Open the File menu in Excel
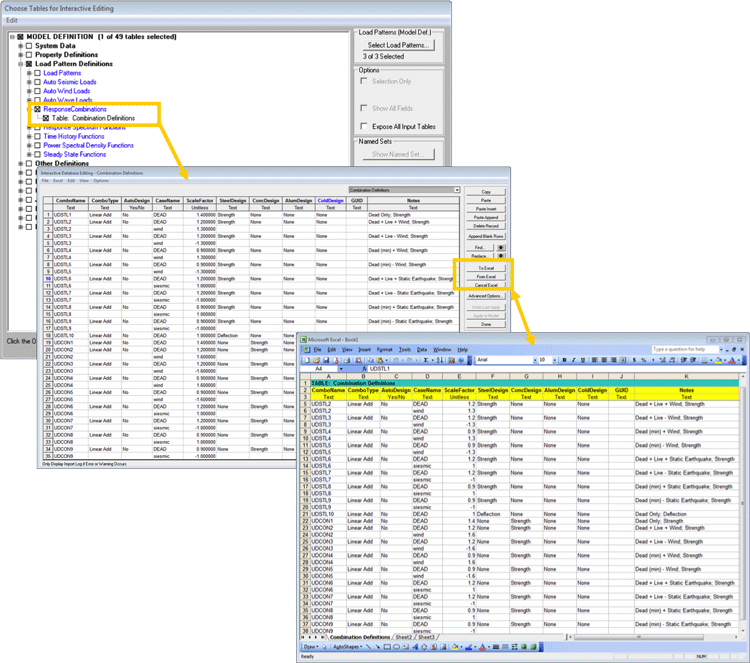The width and height of the screenshot is (750, 663). coord(317,350)
